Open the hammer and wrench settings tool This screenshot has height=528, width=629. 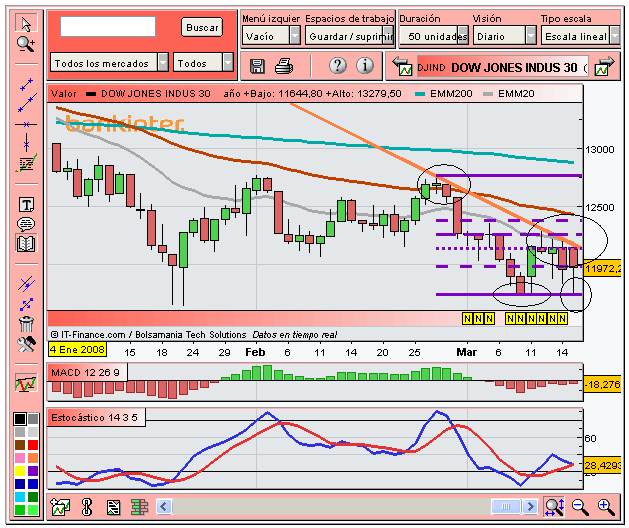(26, 344)
